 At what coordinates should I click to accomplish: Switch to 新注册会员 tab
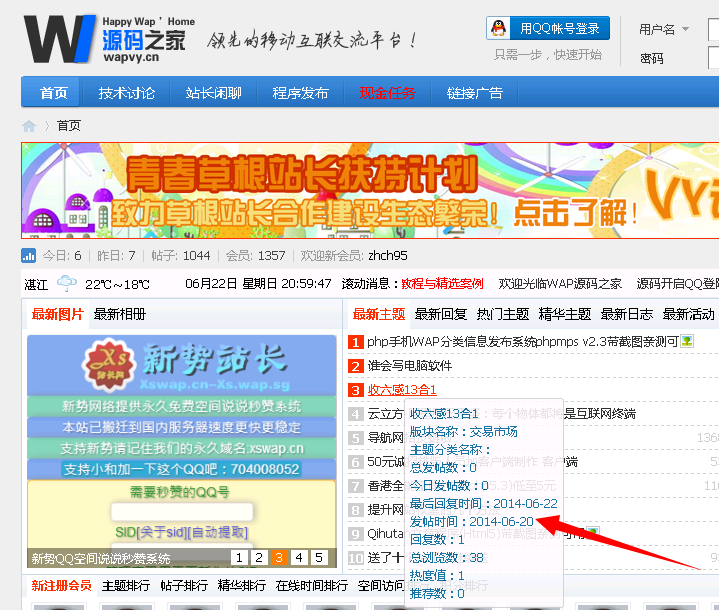coord(61,586)
